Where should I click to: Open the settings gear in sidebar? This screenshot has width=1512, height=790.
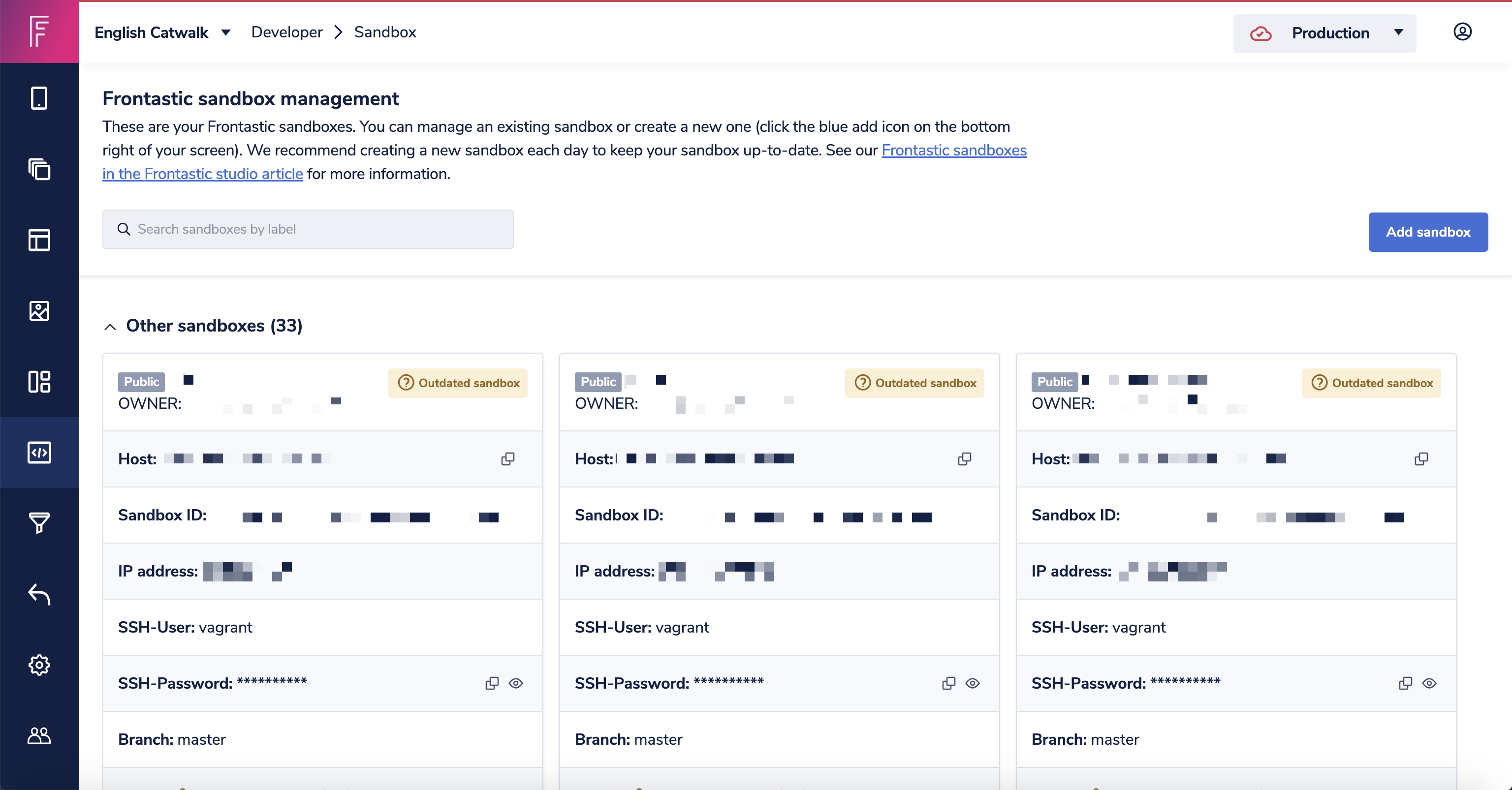coord(39,665)
